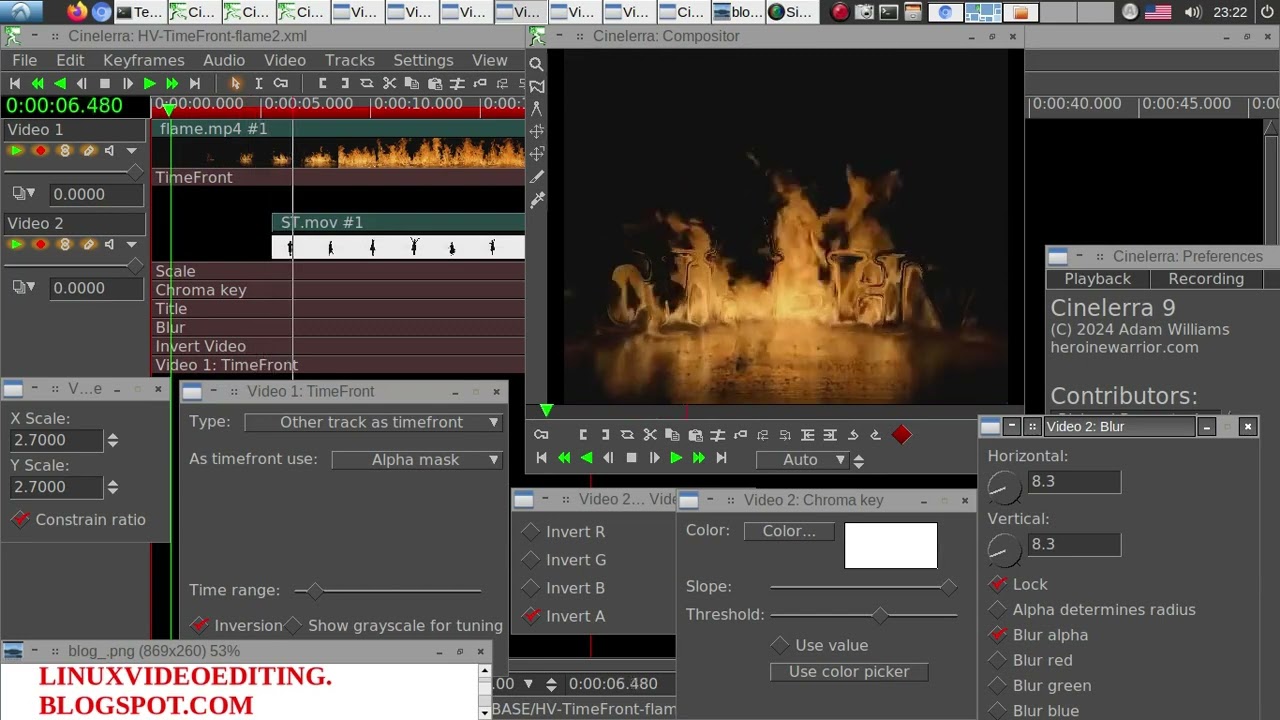Select the mask editing tool in Compositor
This screenshot has height=720, width=1280.
tap(537, 87)
